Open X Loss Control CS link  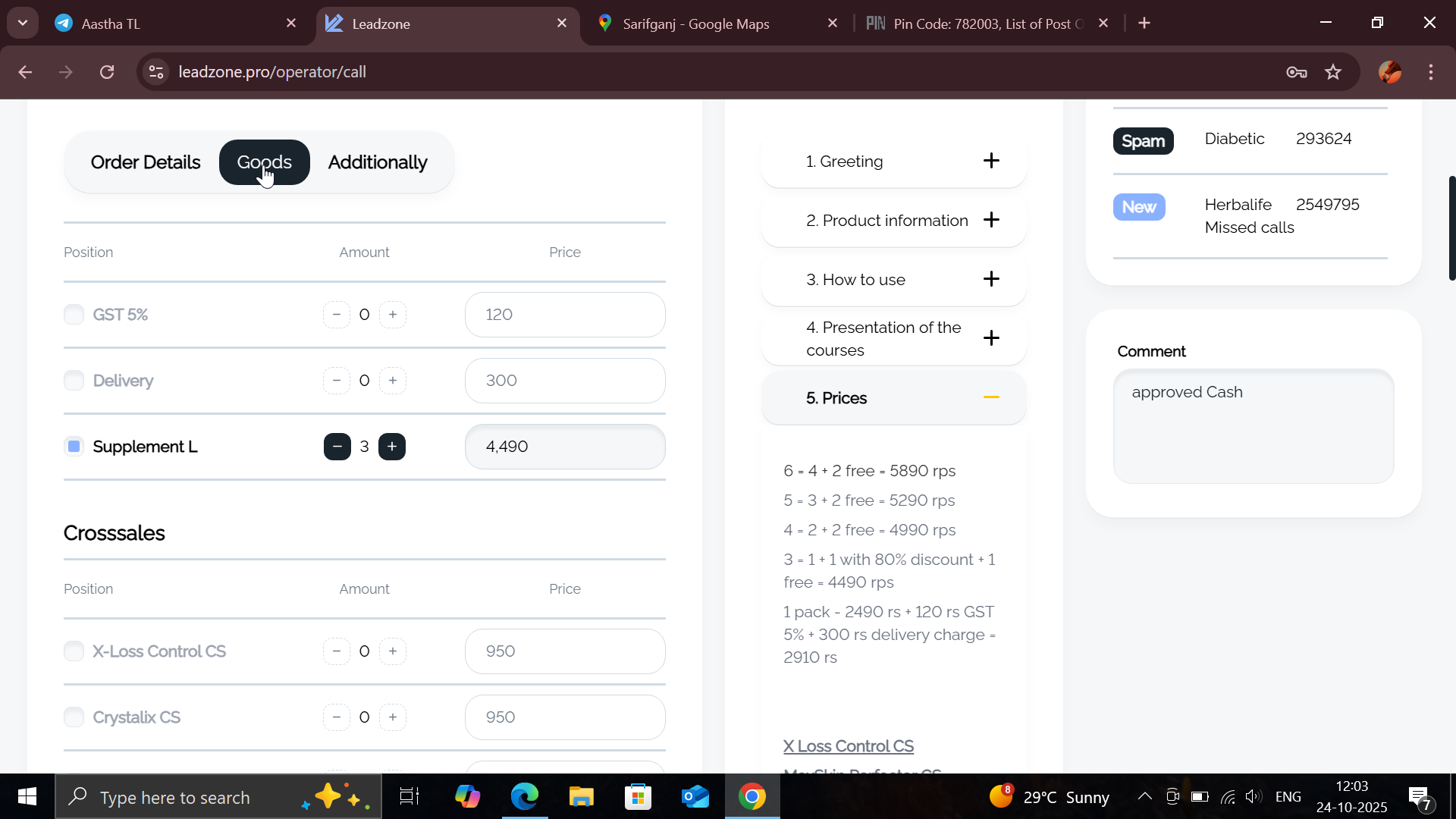[848, 746]
